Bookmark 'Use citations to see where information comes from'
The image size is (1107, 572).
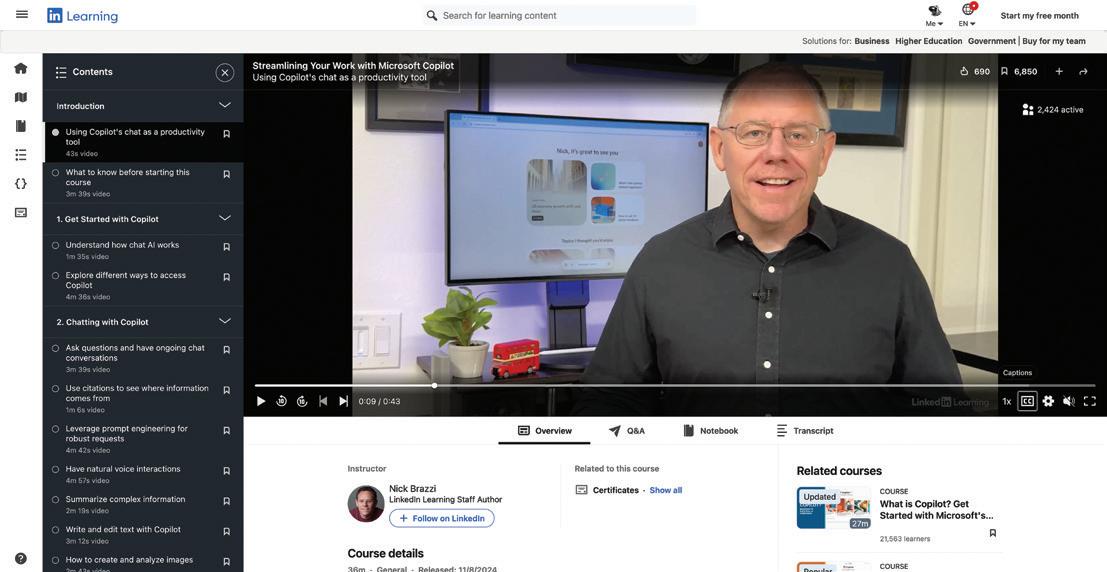pos(227,390)
